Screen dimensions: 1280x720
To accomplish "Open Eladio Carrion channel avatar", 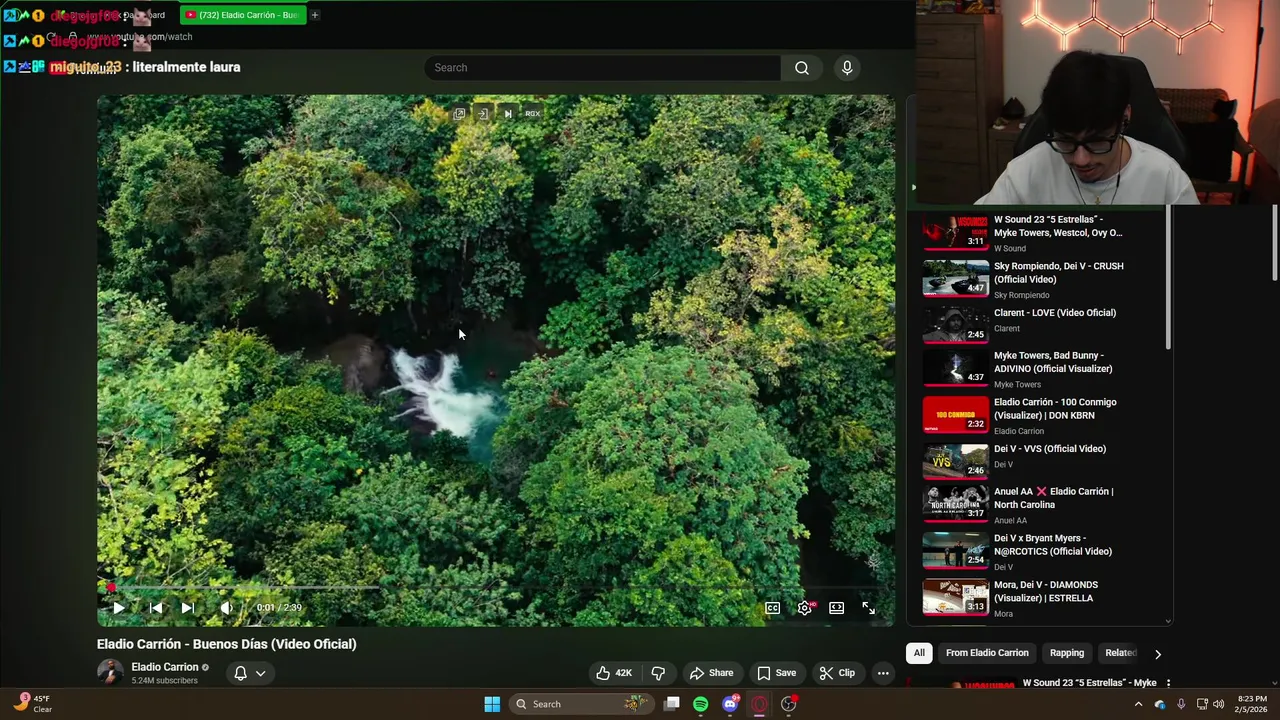I will click(x=110, y=672).
